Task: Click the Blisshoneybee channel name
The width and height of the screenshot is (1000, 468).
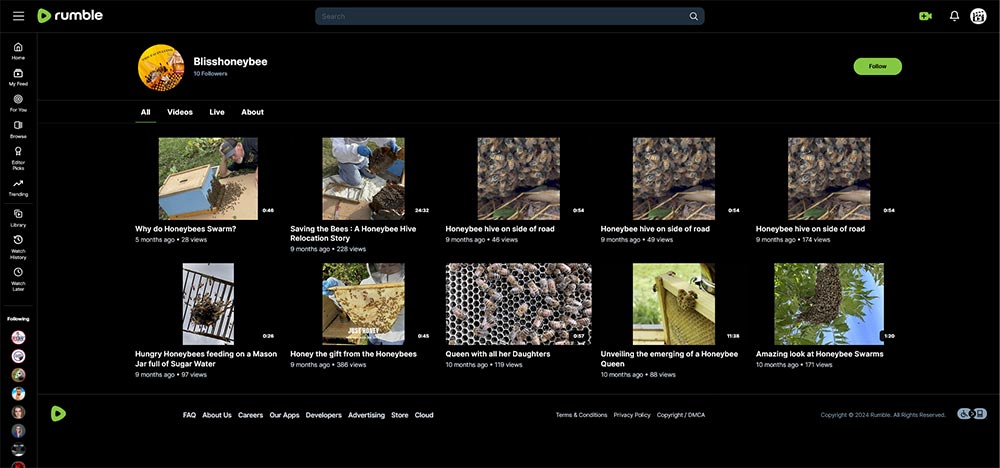Action: click(230, 62)
